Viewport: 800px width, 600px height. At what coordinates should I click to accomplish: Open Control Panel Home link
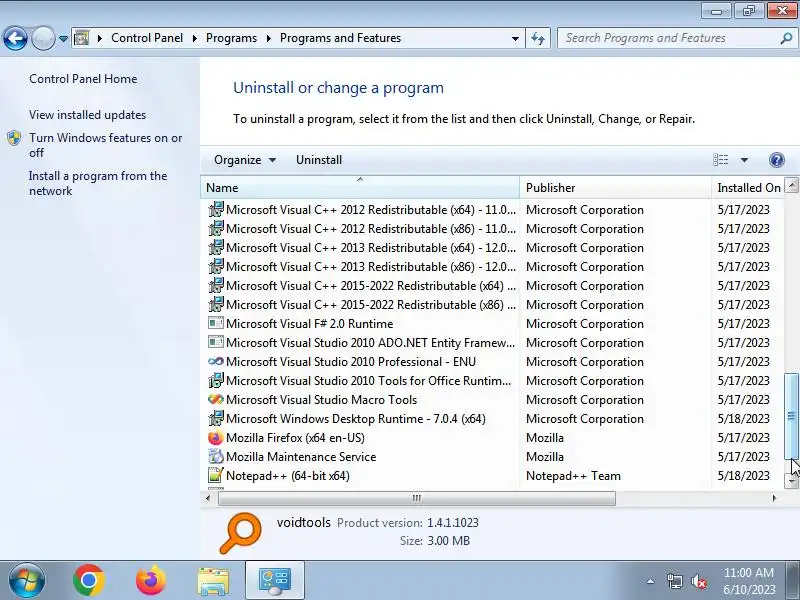pos(83,79)
